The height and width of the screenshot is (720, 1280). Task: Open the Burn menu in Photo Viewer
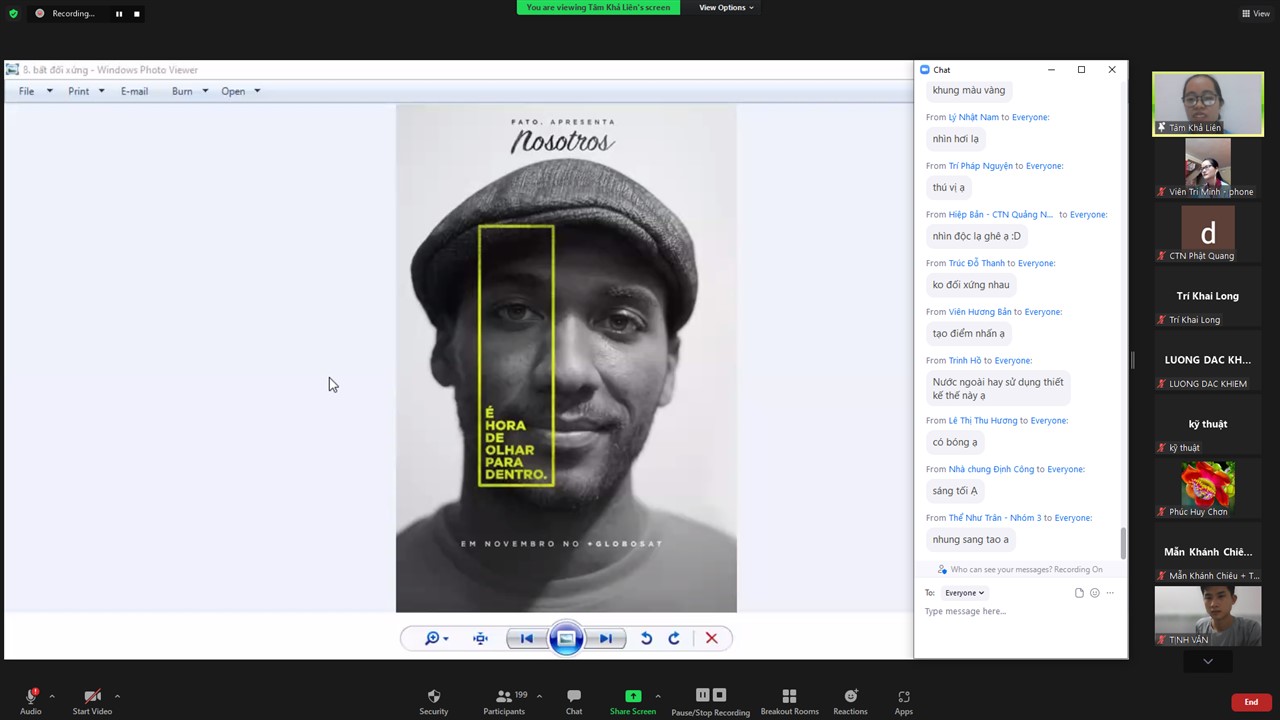click(x=190, y=91)
